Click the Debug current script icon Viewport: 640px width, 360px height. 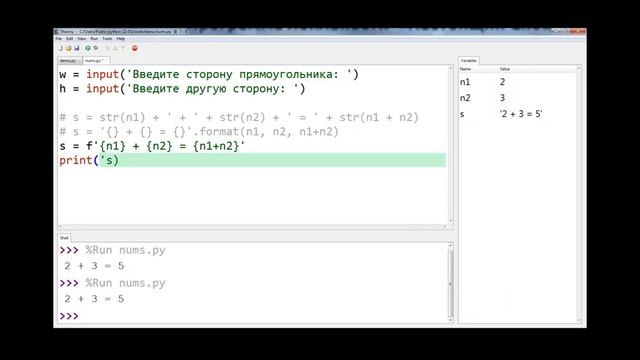point(96,48)
